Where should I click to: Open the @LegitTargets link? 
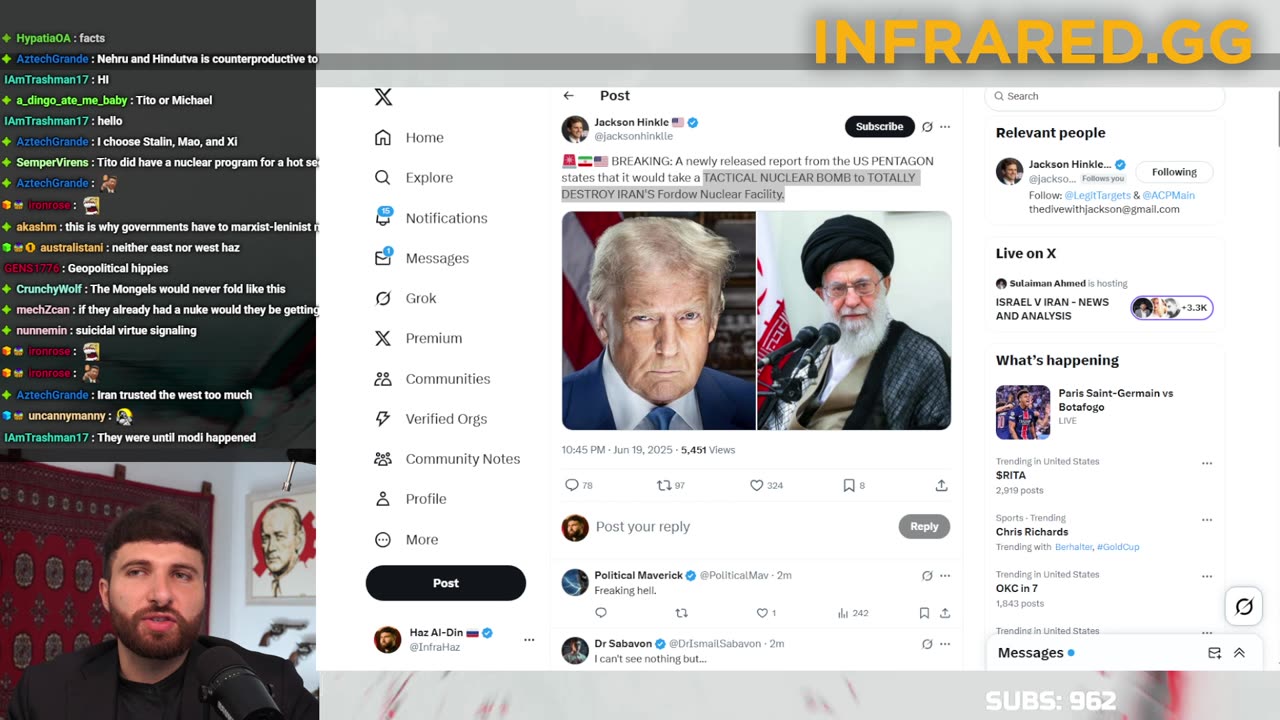(1097, 195)
